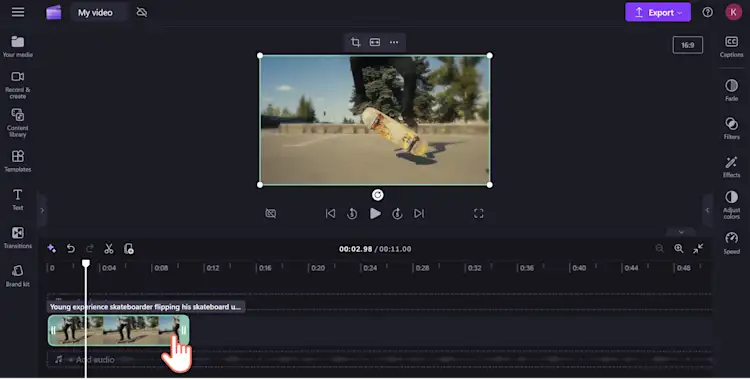
Task: Change the 16:9 aspect ratio
Action: click(687, 45)
